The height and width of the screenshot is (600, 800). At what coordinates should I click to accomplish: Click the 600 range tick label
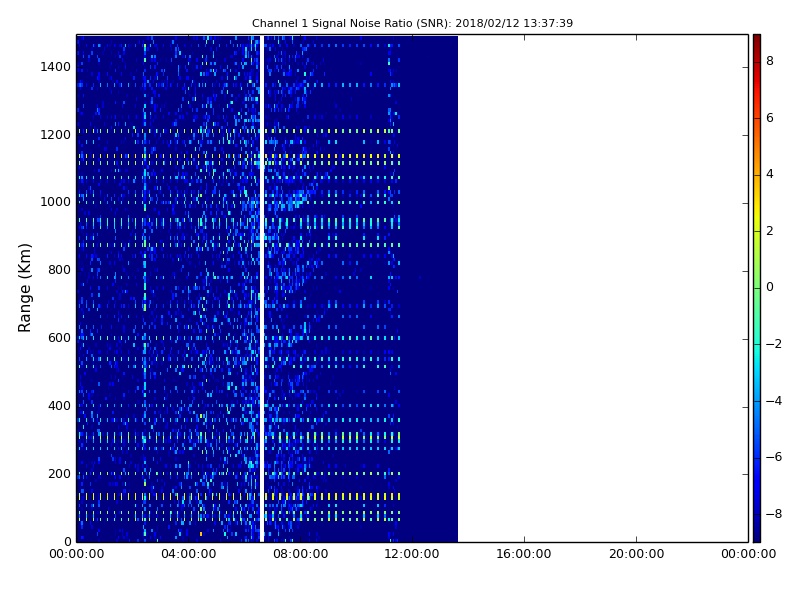[59, 338]
